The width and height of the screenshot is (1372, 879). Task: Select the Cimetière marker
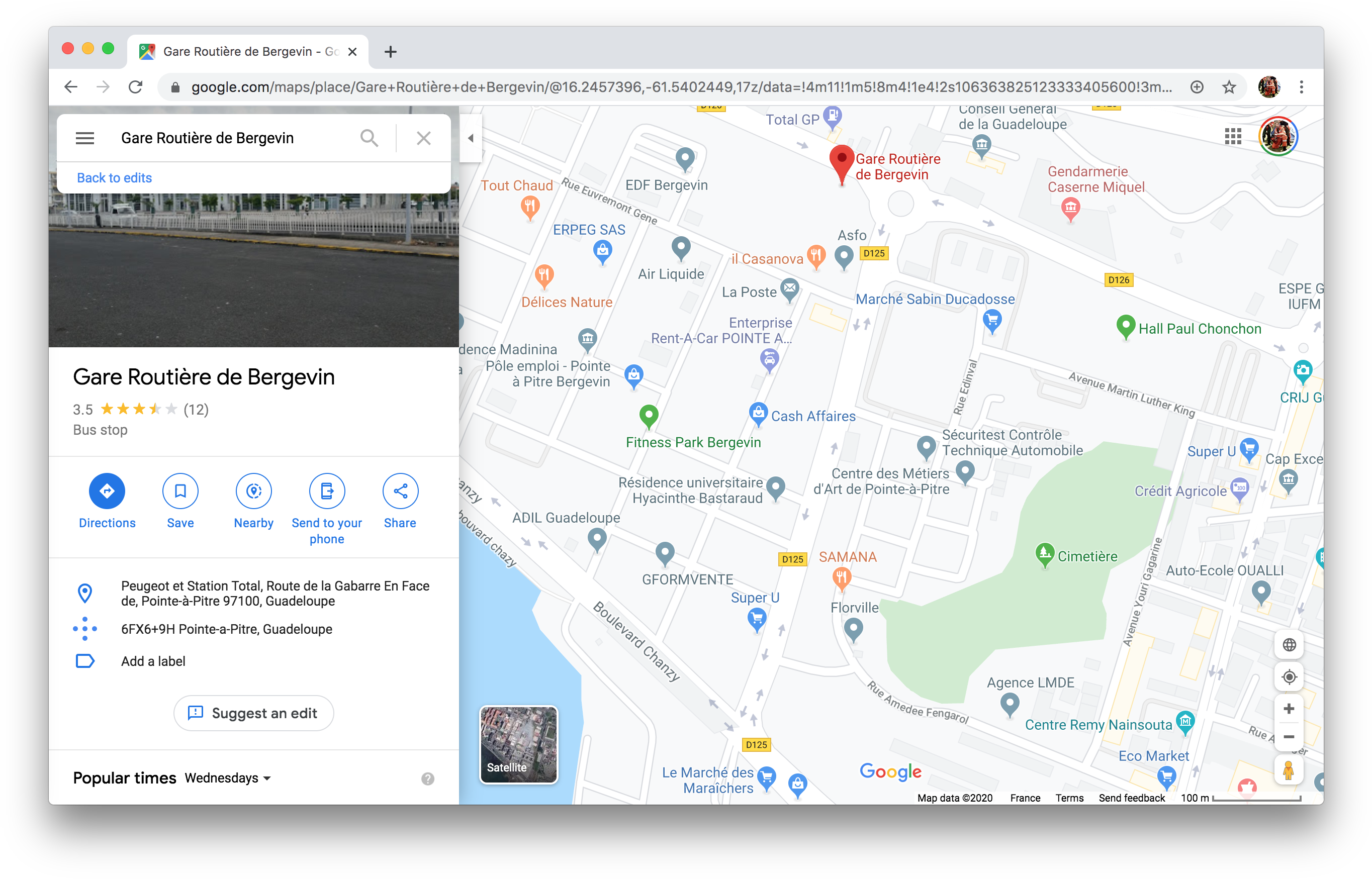point(1044,555)
